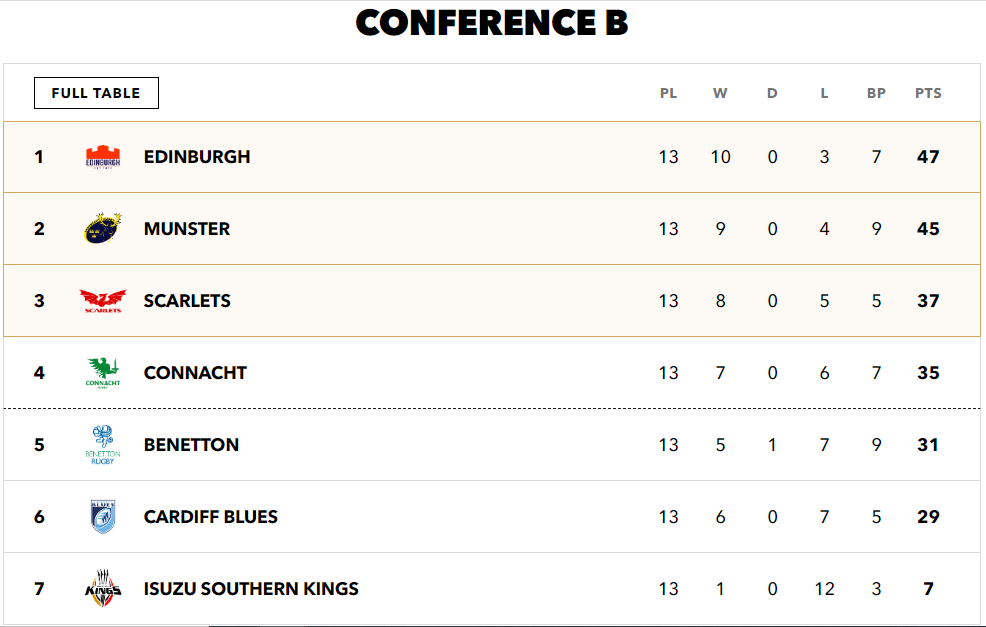Click Edinburgh's 47 points value

click(x=928, y=157)
